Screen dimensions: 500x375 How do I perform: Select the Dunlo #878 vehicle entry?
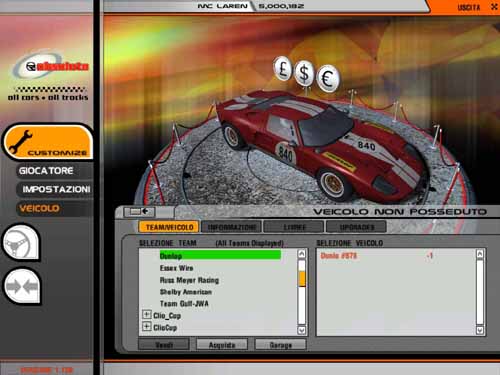click(x=339, y=256)
